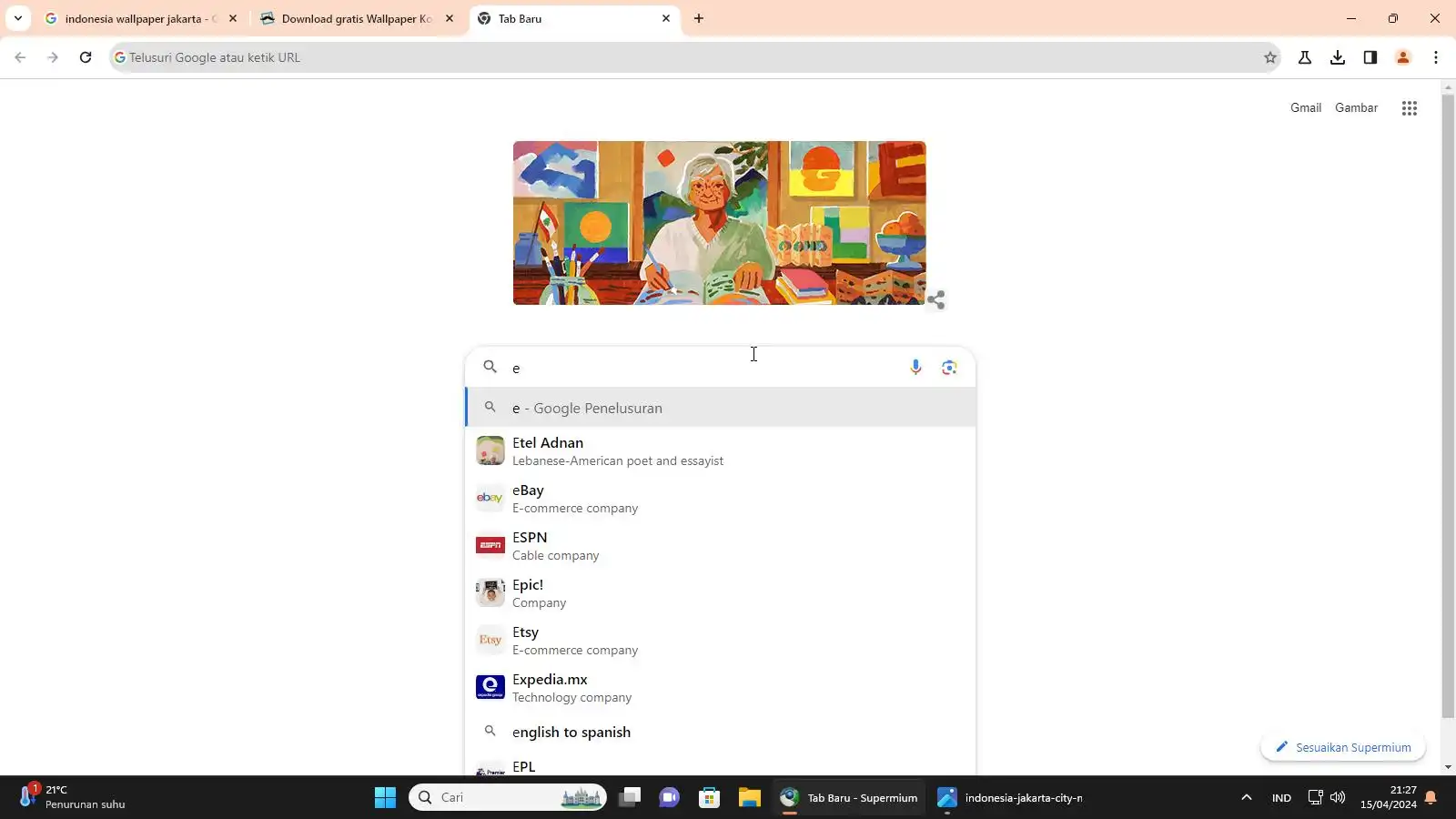Choose 'english to spanish' suggestion
This screenshot has width=1456, height=819.
click(x=720, y=732)
